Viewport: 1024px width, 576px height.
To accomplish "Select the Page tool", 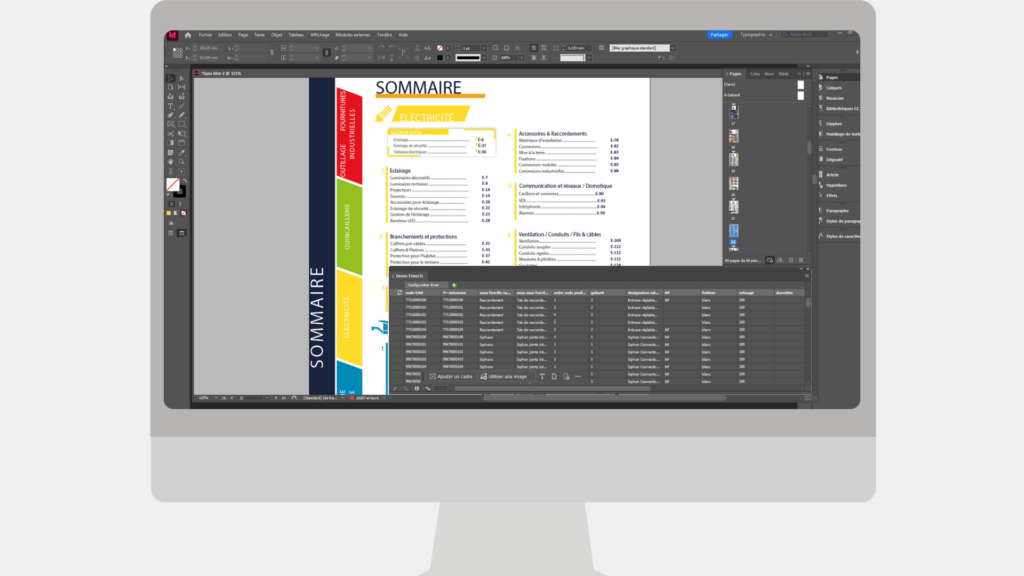I will [170, 87].
